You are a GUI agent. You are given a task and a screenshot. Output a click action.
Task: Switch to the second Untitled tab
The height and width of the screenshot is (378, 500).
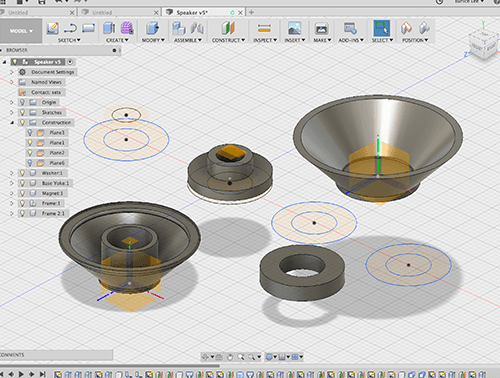pos(118,13)
